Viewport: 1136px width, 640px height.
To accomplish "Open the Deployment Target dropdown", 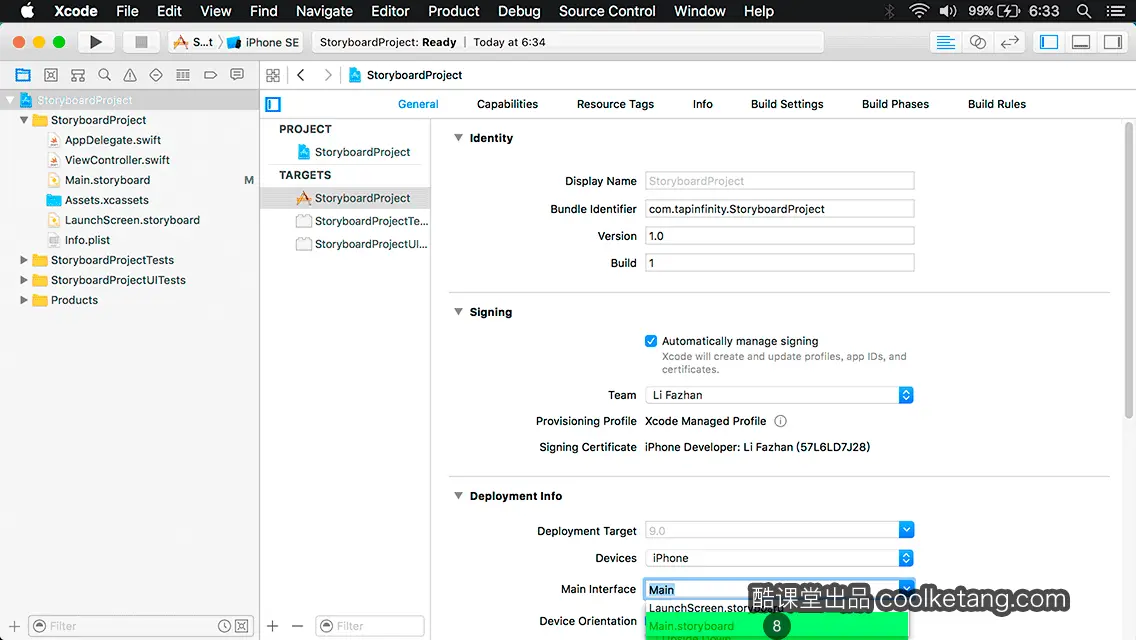I will pos(906,530).
